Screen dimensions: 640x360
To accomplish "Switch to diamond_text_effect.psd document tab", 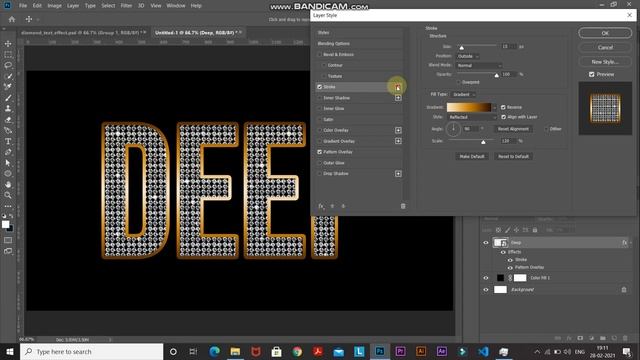I will click(x=84, y=32).
